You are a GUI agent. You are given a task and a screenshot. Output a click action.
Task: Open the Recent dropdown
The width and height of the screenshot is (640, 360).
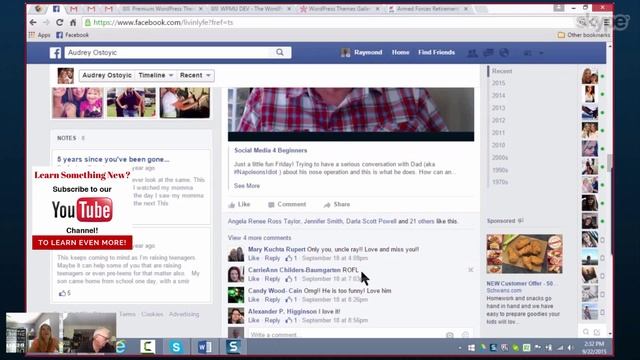(195, 76)
